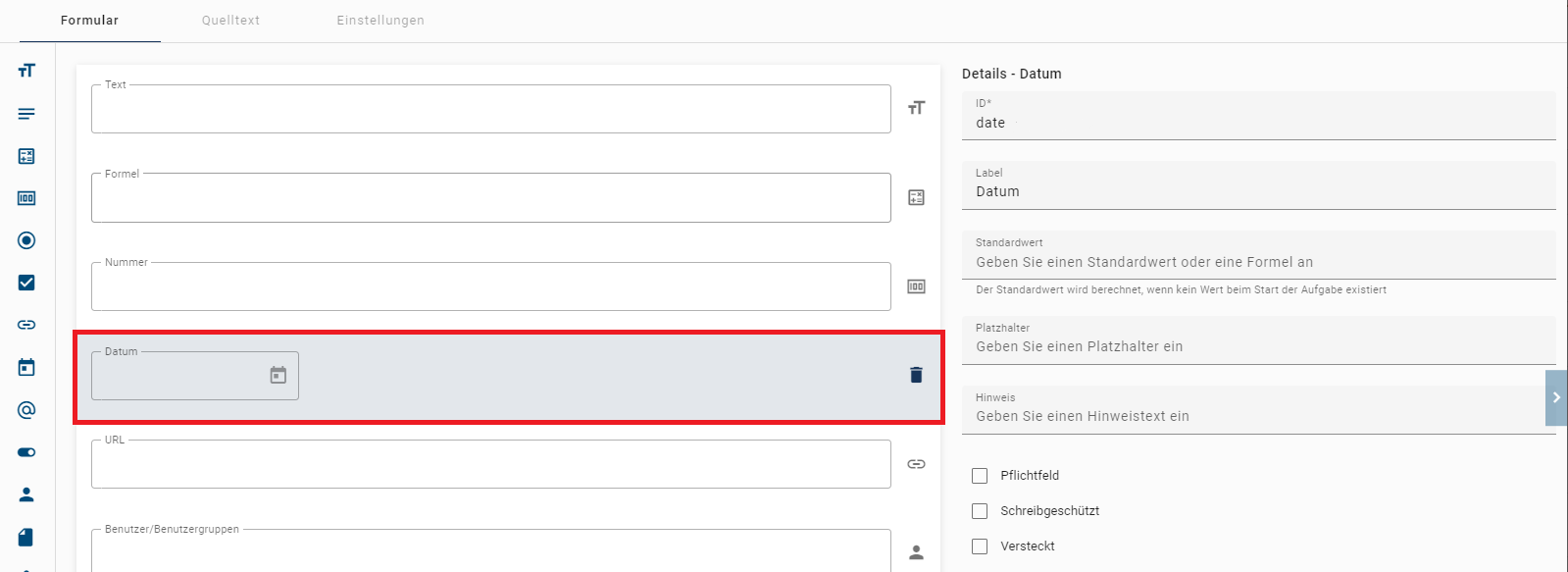Delete the Datum field with trash icon
This screenshot has height=572, width=1568.
916,375
